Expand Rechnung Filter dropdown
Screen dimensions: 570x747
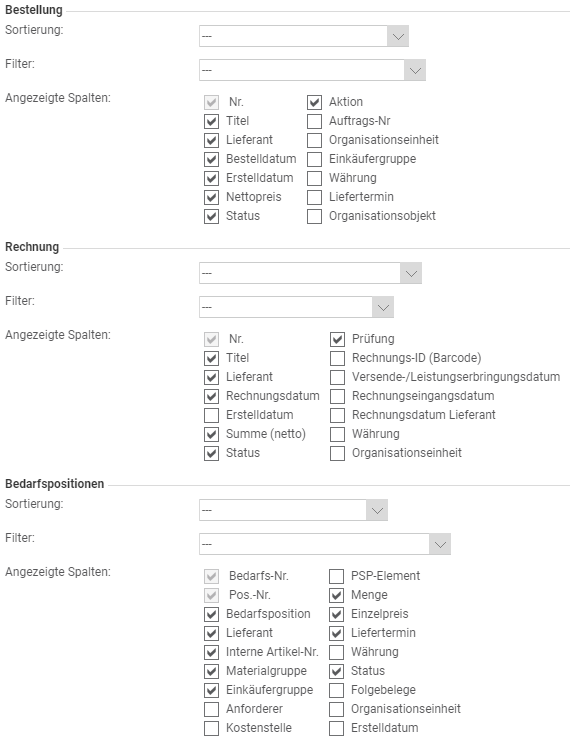point(383,307)
